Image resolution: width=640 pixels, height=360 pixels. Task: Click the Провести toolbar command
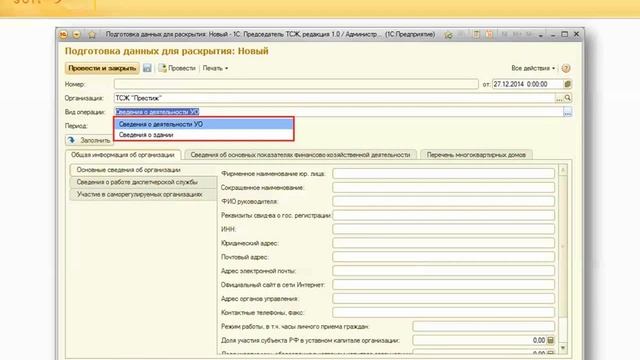click(177, 68)
